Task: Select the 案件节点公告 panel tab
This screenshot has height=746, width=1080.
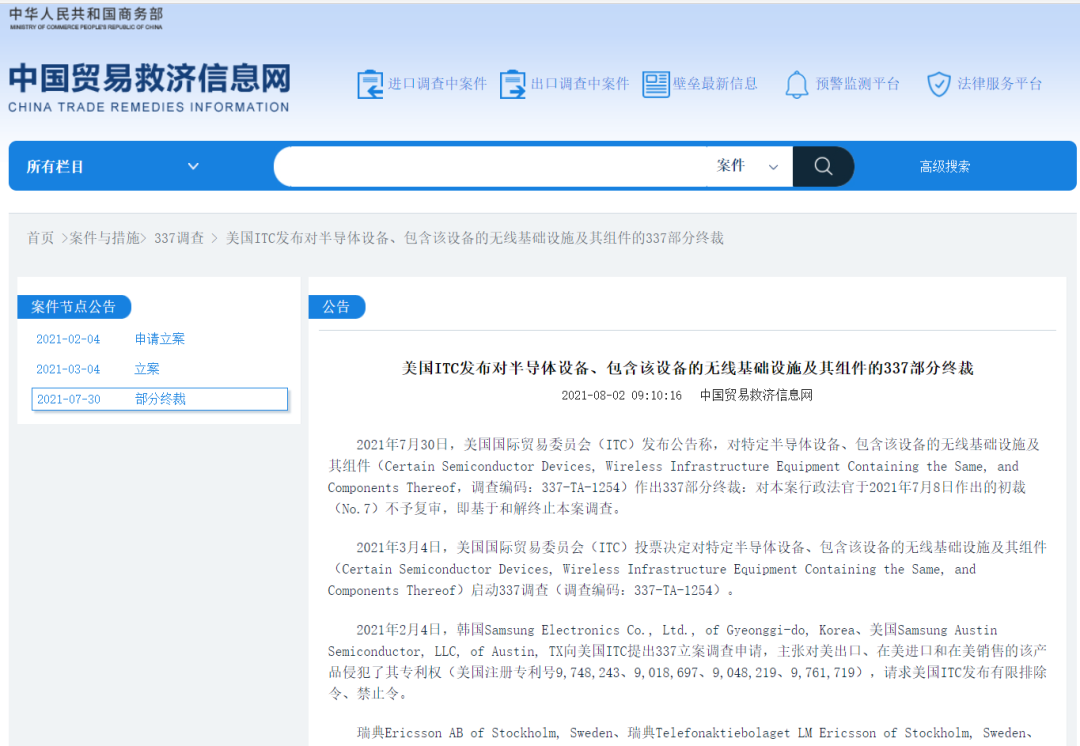Action: click(74, 307)
